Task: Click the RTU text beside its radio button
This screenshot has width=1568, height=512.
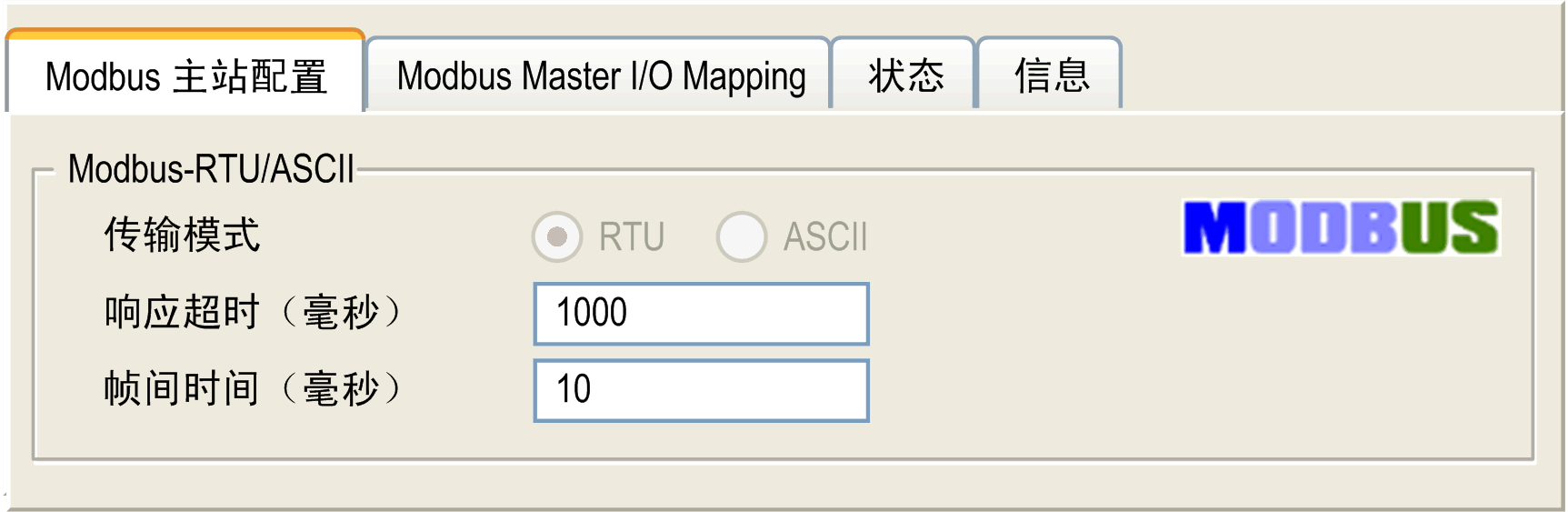Action: [x=632, y=237]
